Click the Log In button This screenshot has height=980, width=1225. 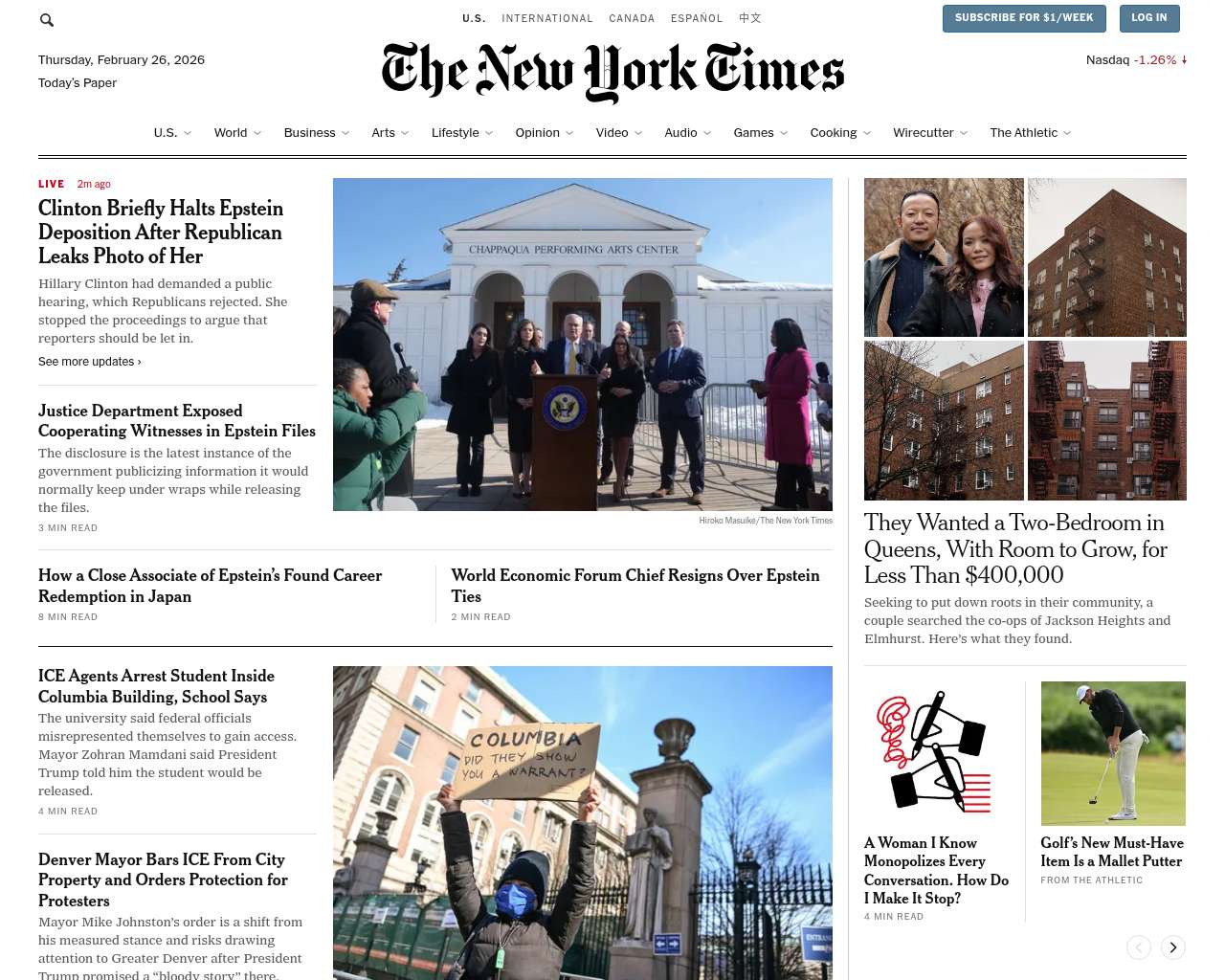pos(1148,18)
